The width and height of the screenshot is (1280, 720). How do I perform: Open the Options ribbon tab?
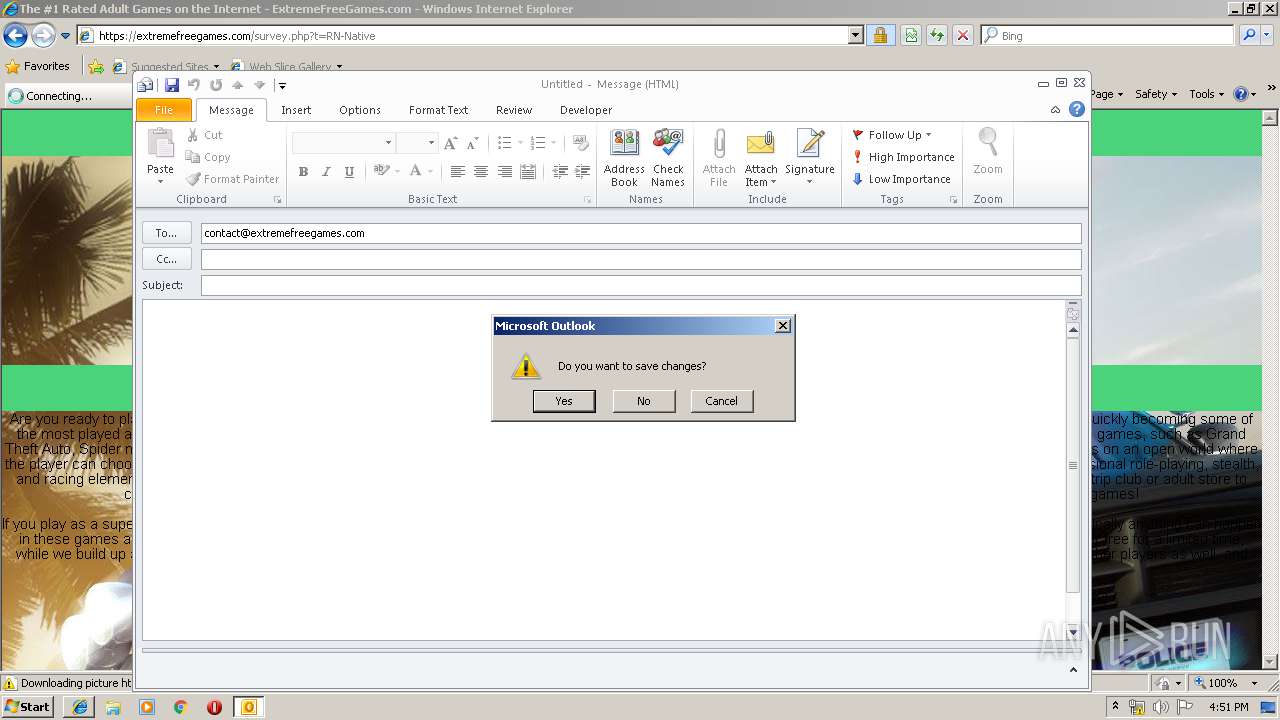tap(360, 110)
